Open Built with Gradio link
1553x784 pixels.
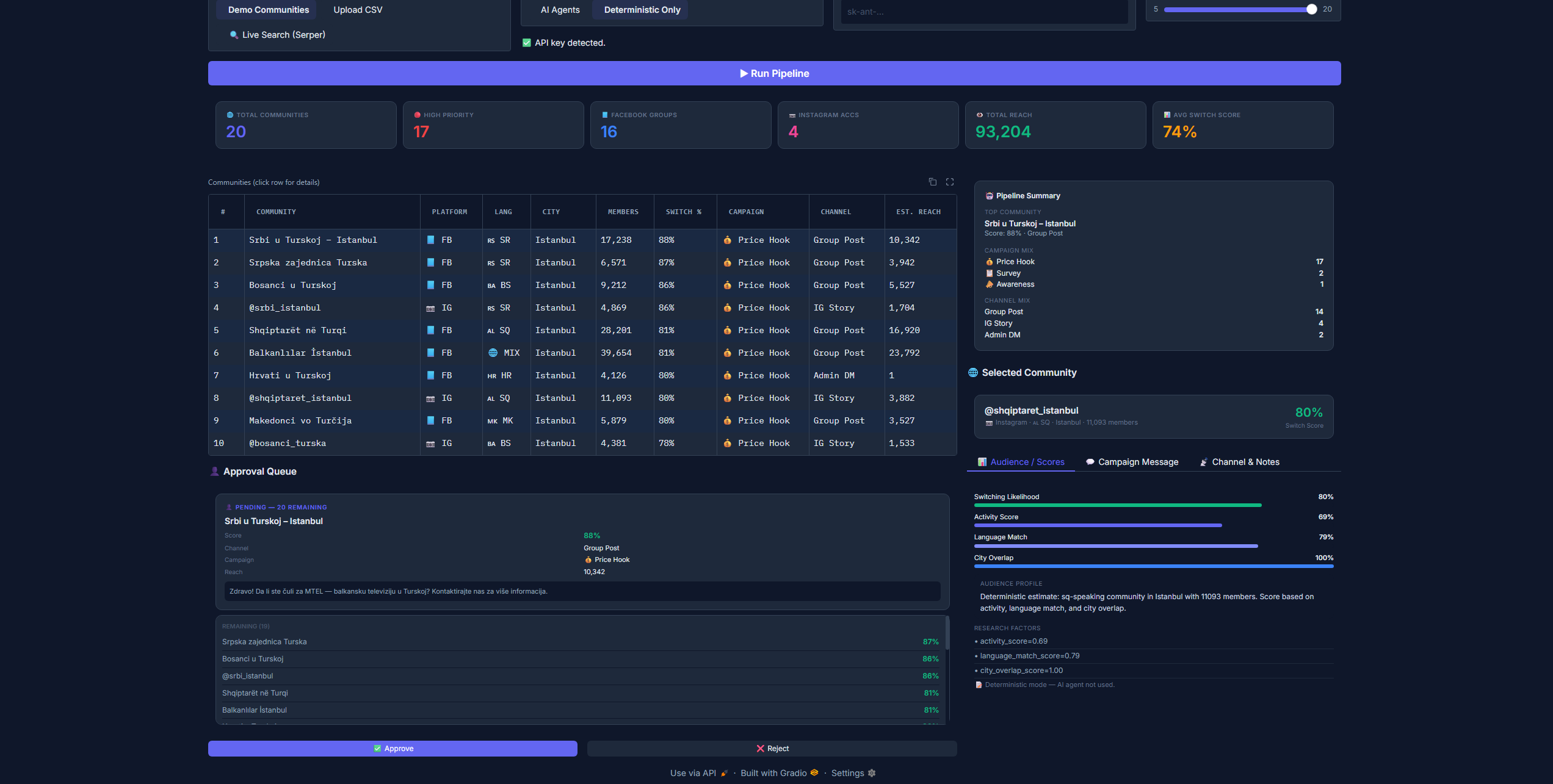[780, 773]
